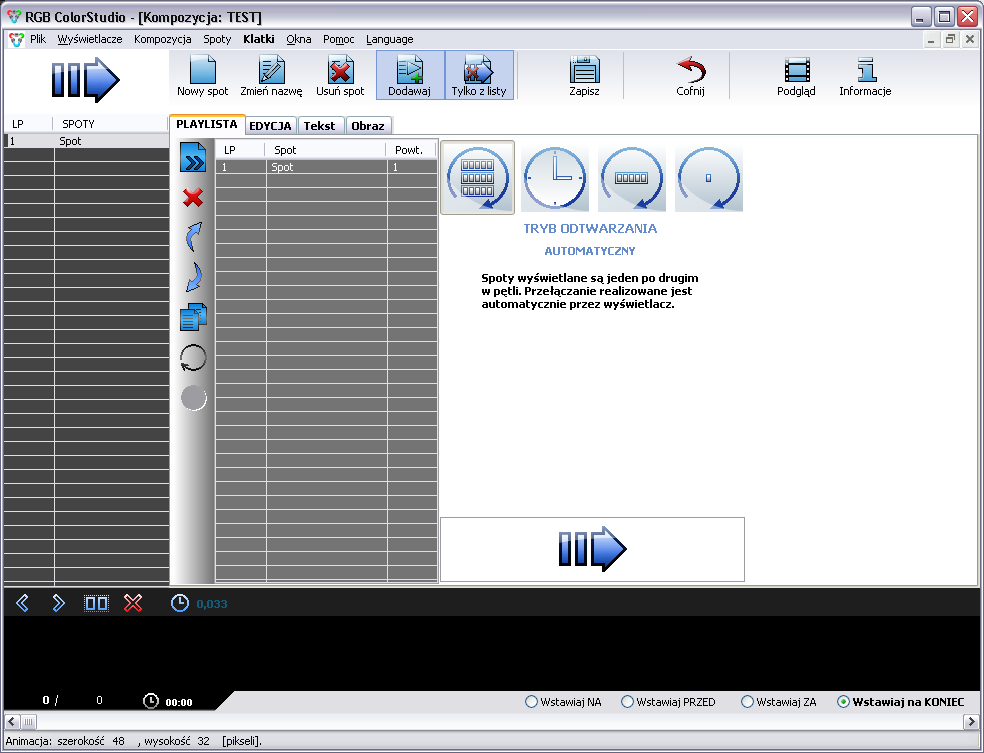Click the SPOTY column header

110,124
